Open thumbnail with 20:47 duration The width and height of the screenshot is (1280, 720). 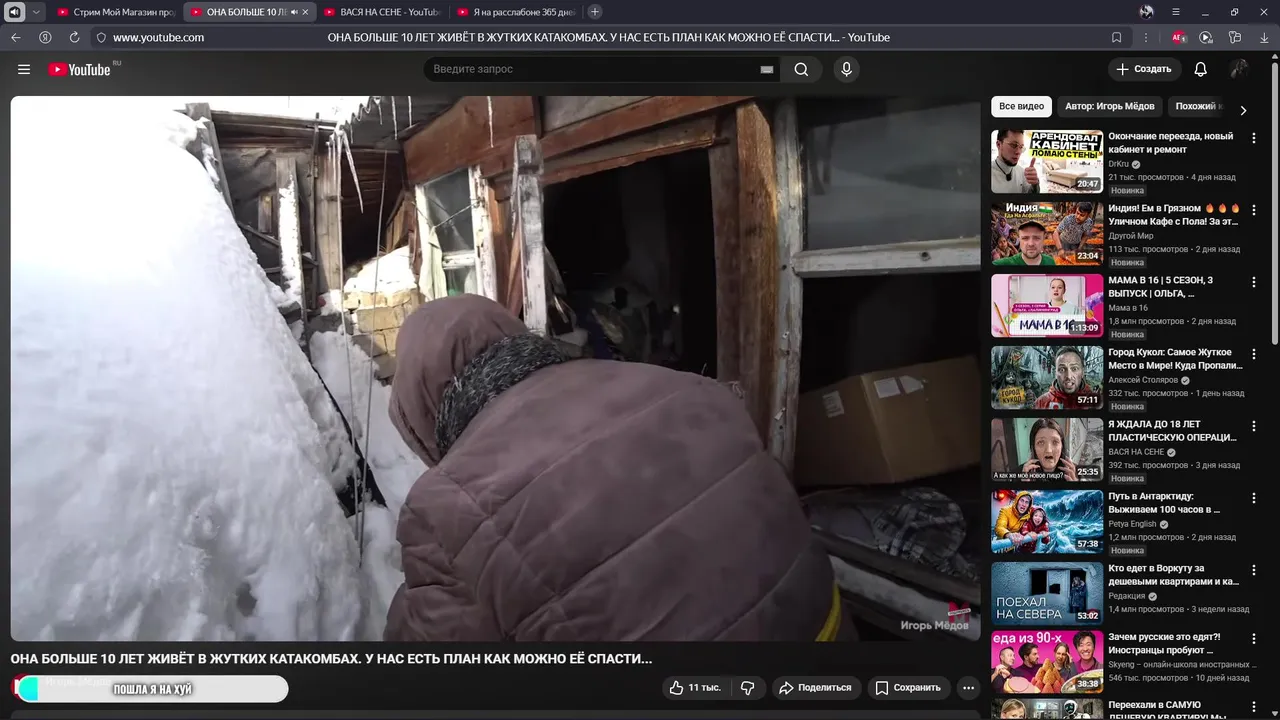click(1047, 161)
